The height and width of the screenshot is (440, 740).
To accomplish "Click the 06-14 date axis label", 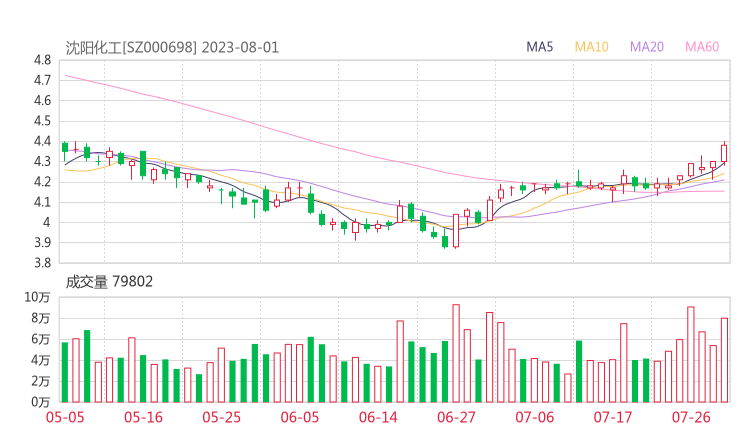I will tap(378, 417).
